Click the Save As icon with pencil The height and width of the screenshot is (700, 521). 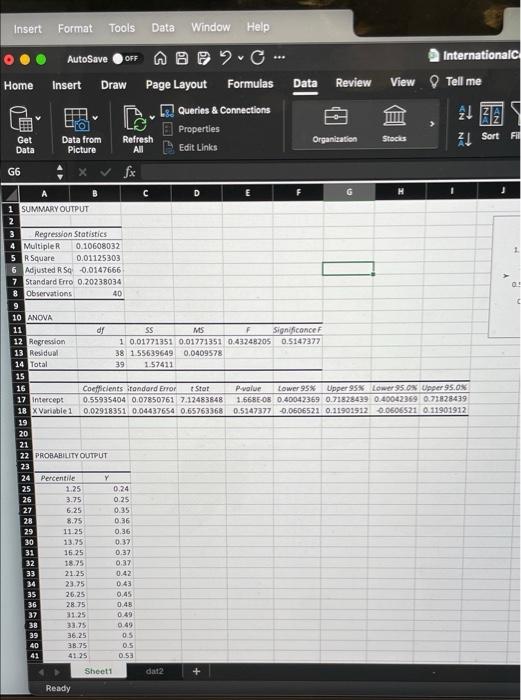coord(203,58)
